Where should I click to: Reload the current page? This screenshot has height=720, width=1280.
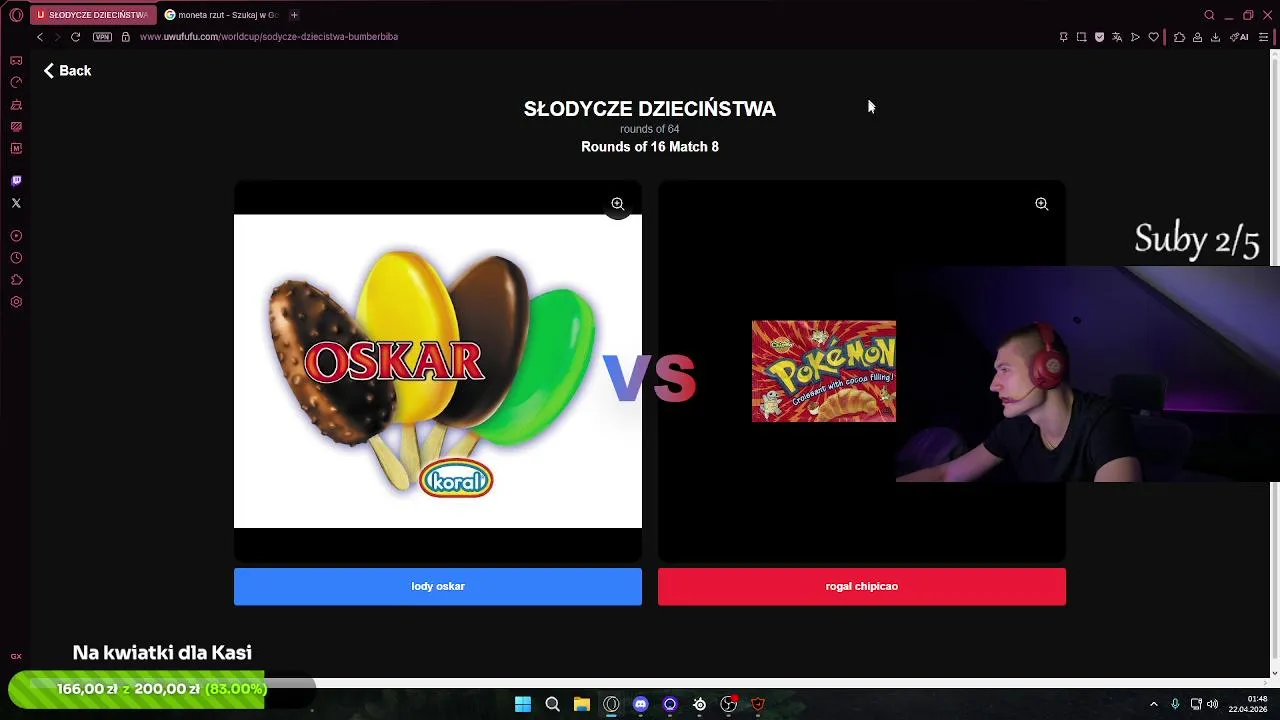75,37
